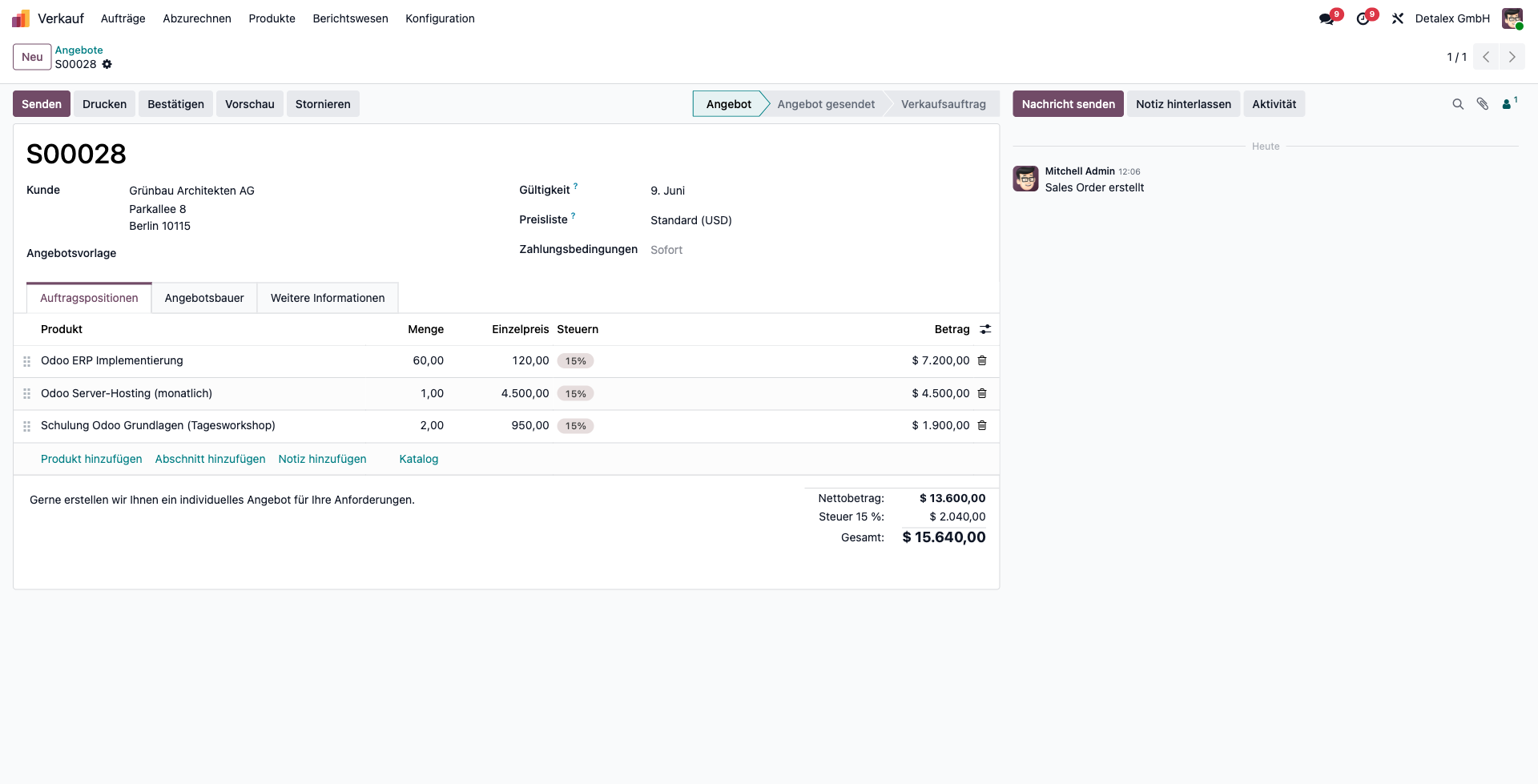Screen dimensions: 1538x784
Task: Click Abschnitt hinzufügen link
Action: 210,459
